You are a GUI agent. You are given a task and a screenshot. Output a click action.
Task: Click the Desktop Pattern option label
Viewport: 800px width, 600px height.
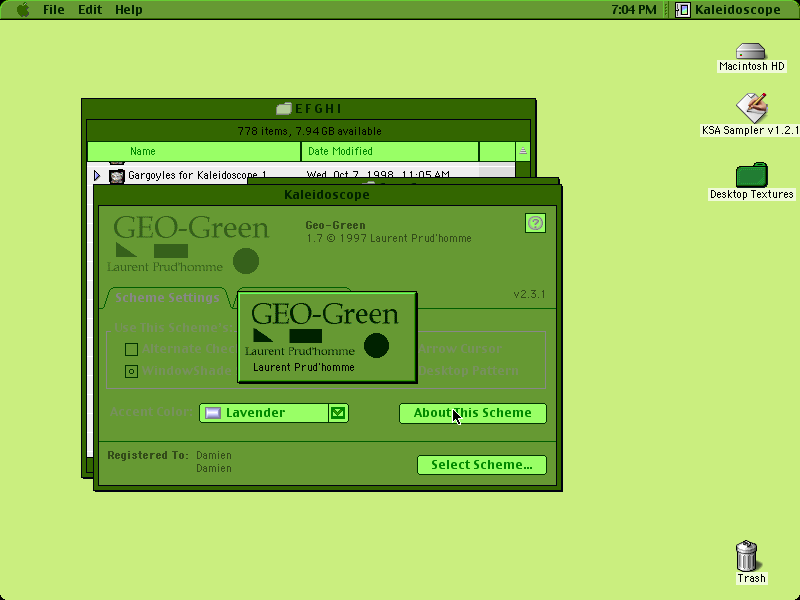click(468, 371)
